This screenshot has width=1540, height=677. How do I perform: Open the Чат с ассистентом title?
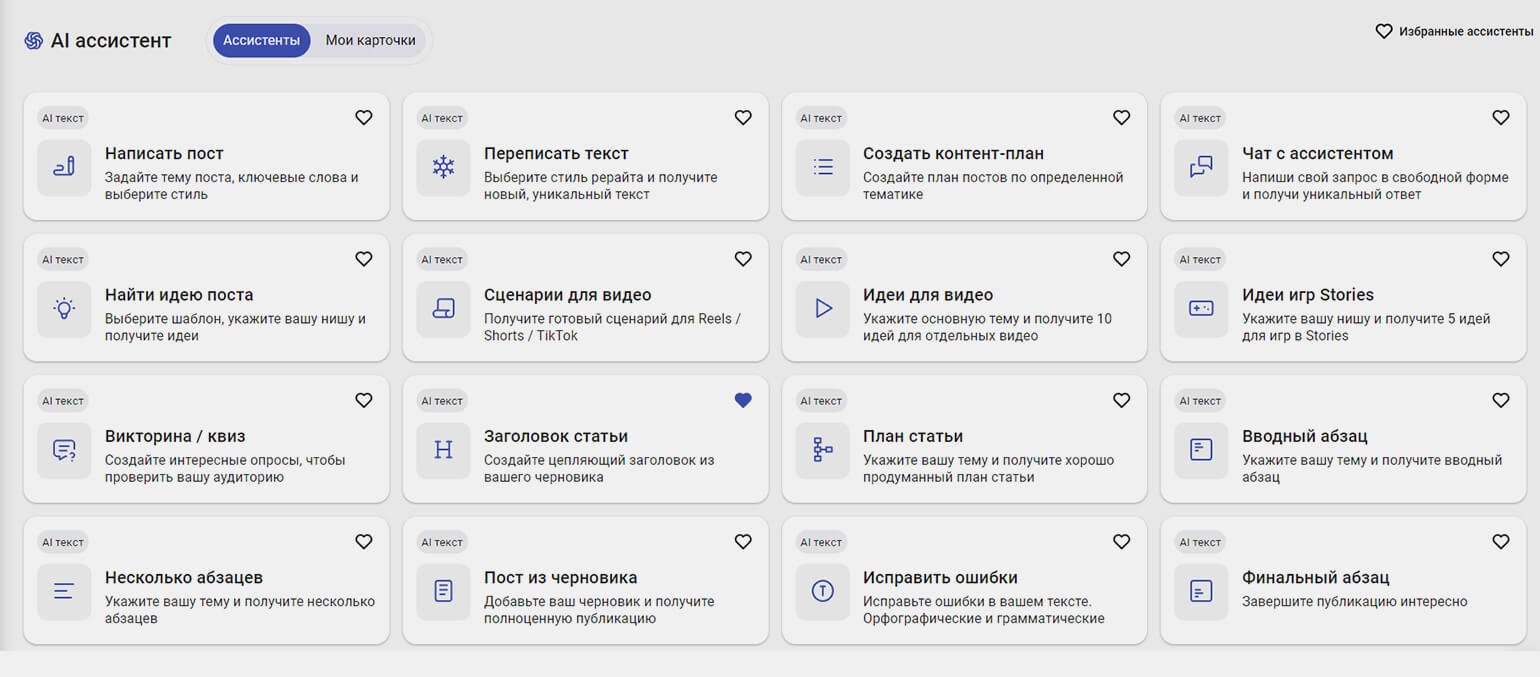click(x=1317, y=154)
